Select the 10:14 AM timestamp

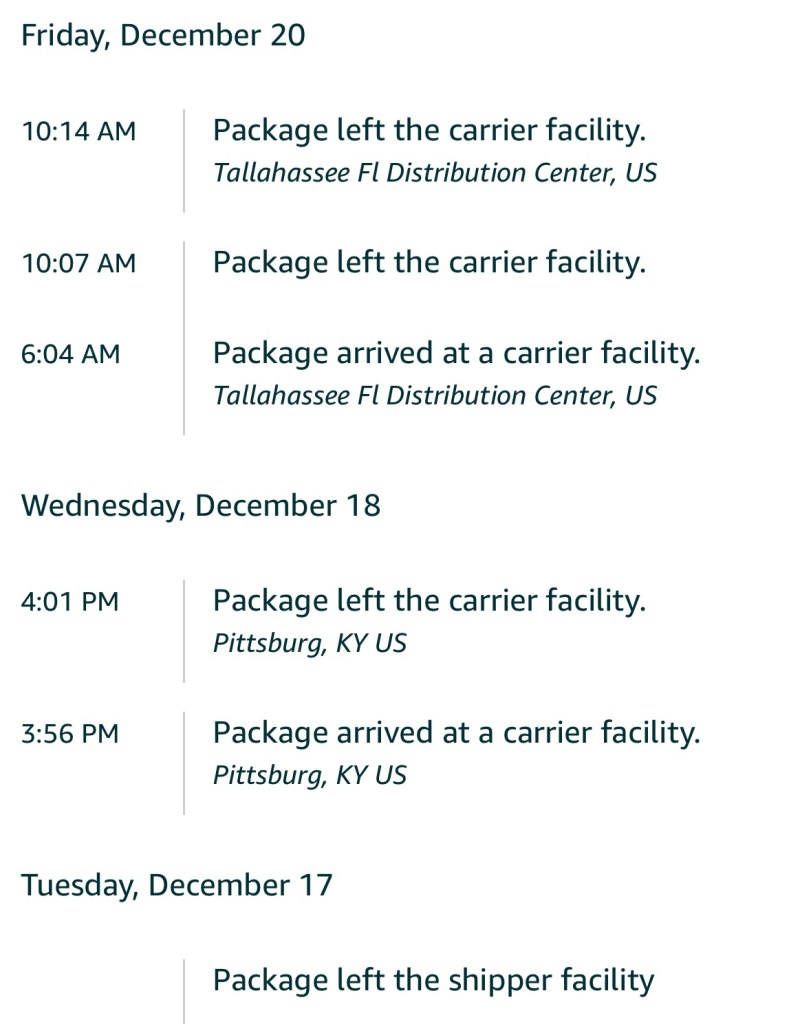click(x=79, y=131)
